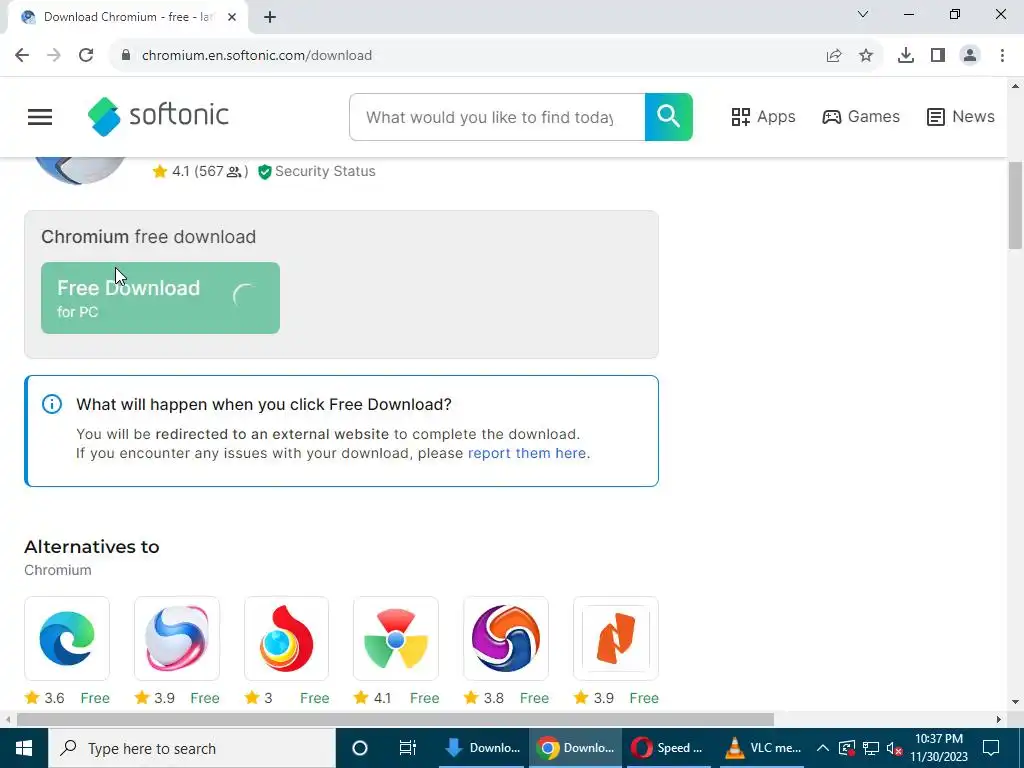The image size is (1024, 768).
Task: Open a new tab with plus button
Action: click(270, 18)
